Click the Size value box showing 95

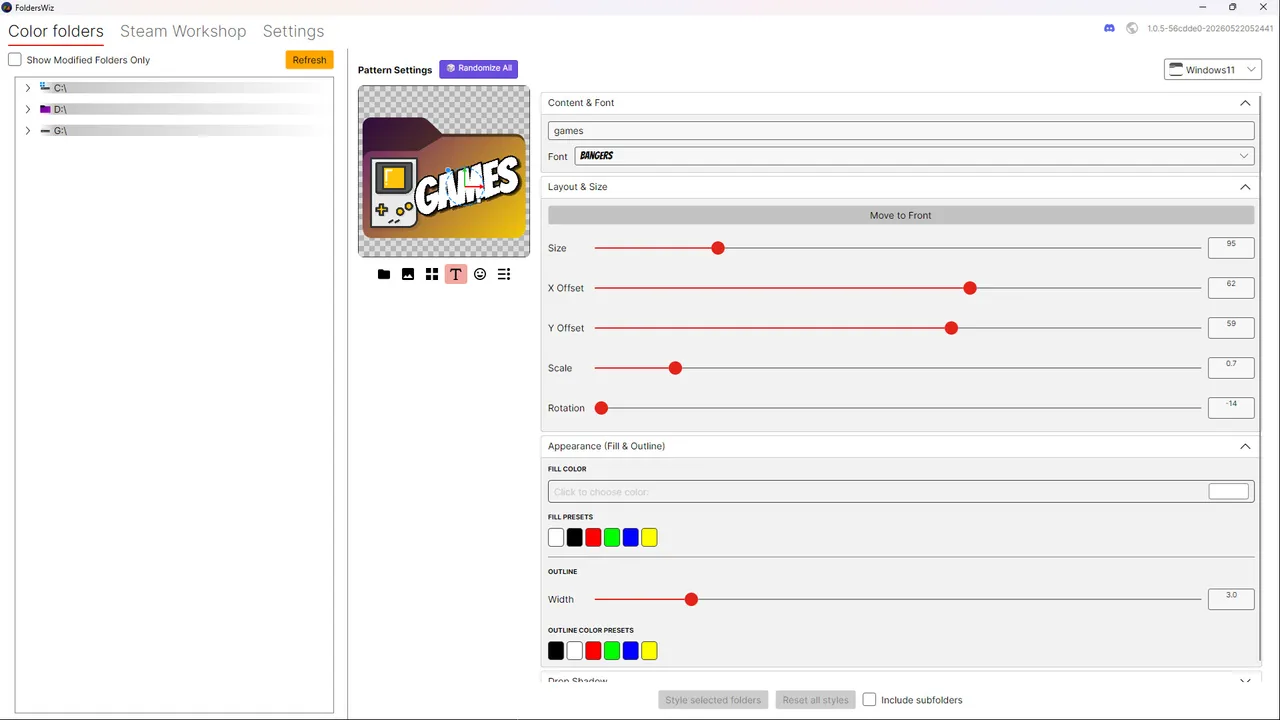click(1231, 248)
